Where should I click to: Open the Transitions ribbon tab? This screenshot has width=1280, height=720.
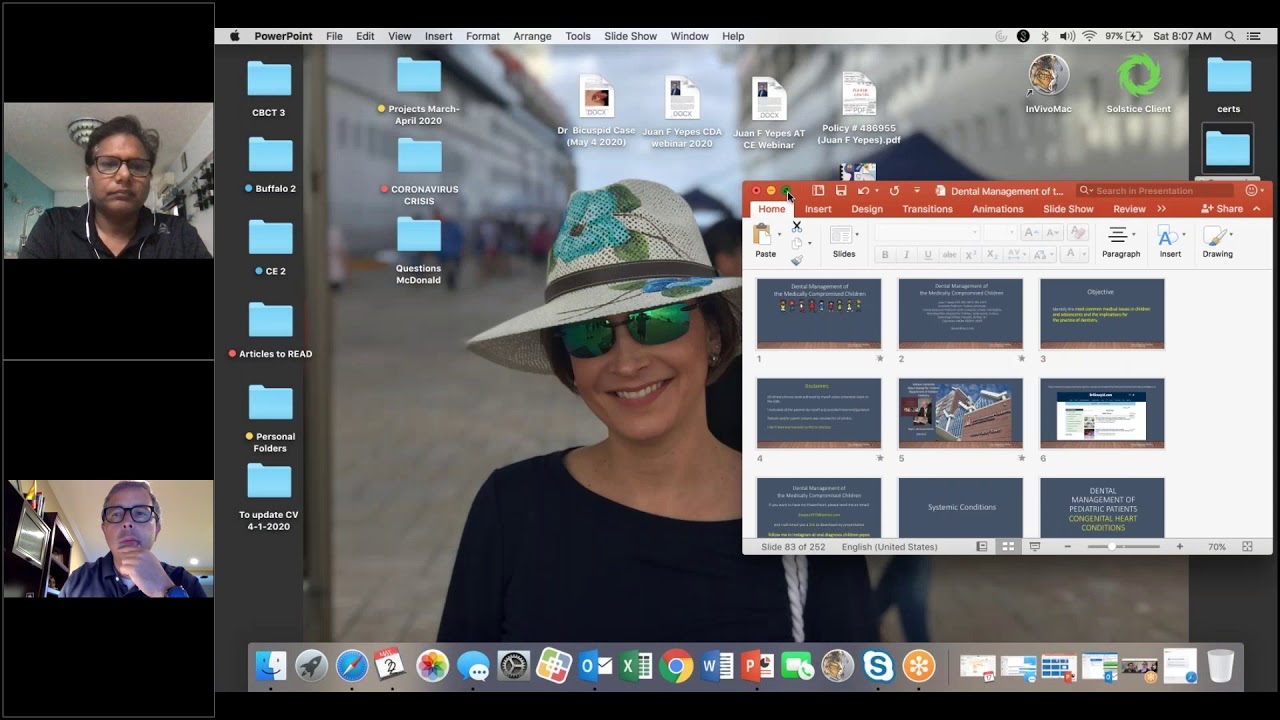pos(927,209)
